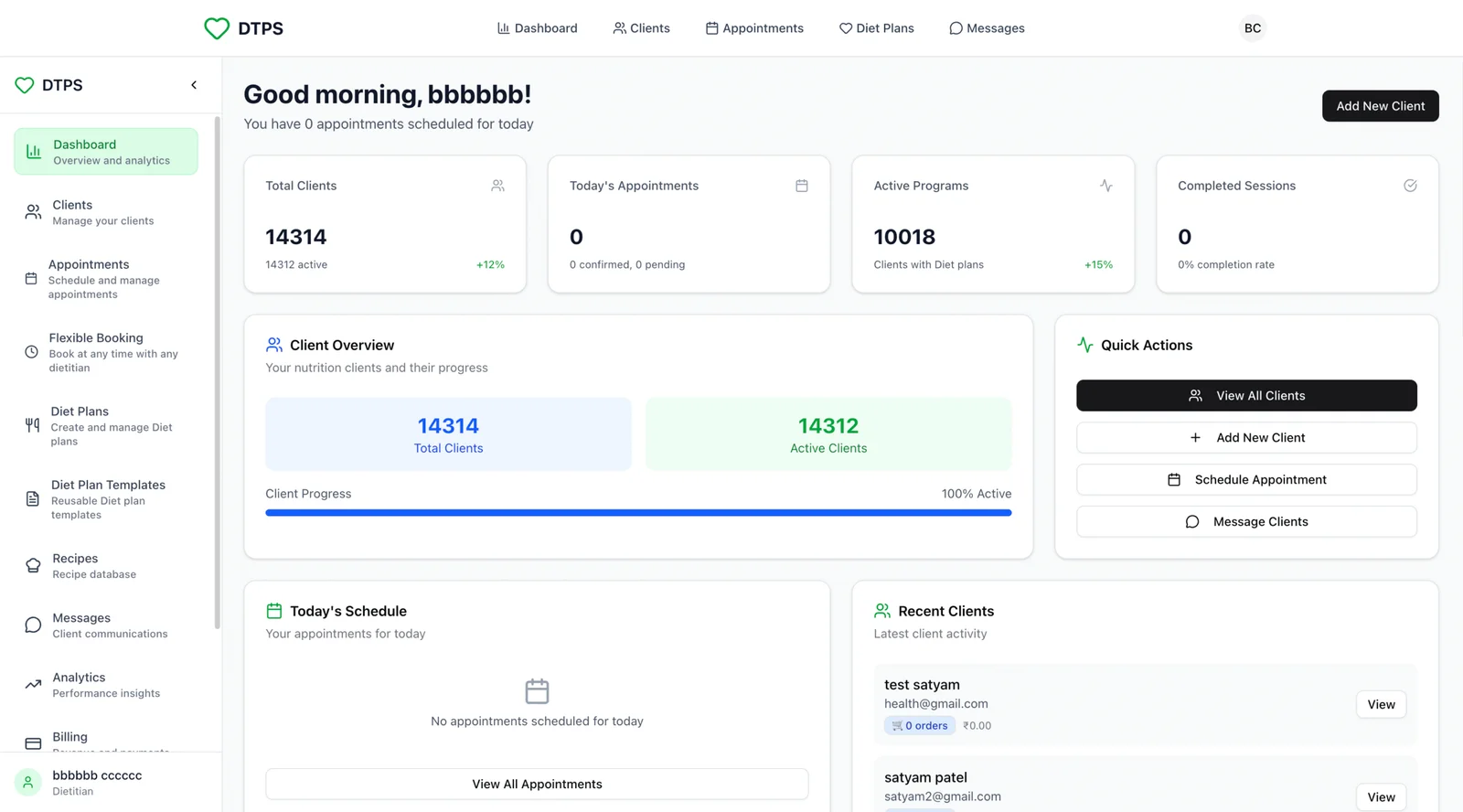This screenshot has width=1463, height=812.
Task: Click the sidebar vertical scrollbar
Action: tap(217, 366)
